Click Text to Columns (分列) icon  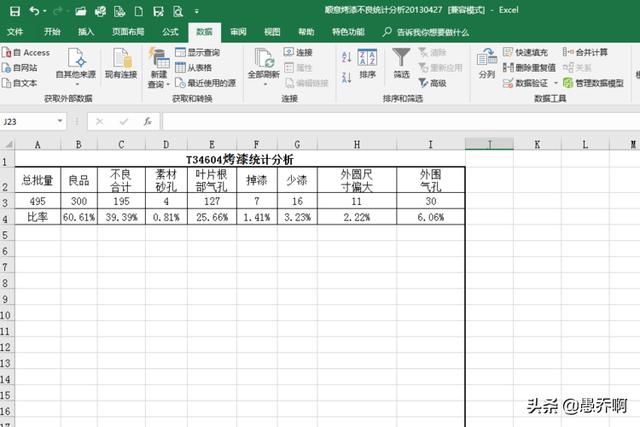pos(486,63)
